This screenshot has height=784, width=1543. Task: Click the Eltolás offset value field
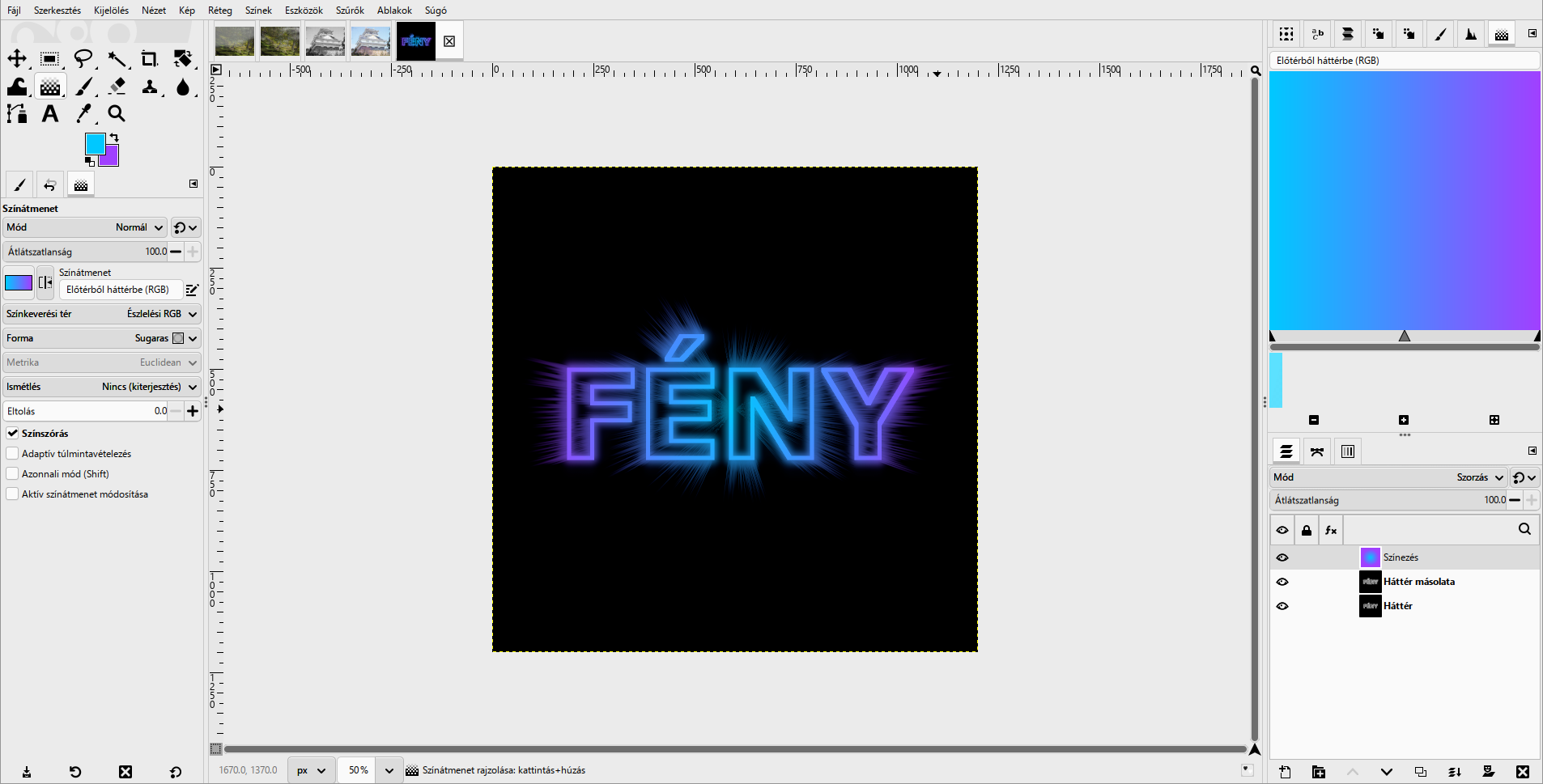coord(87,411)
